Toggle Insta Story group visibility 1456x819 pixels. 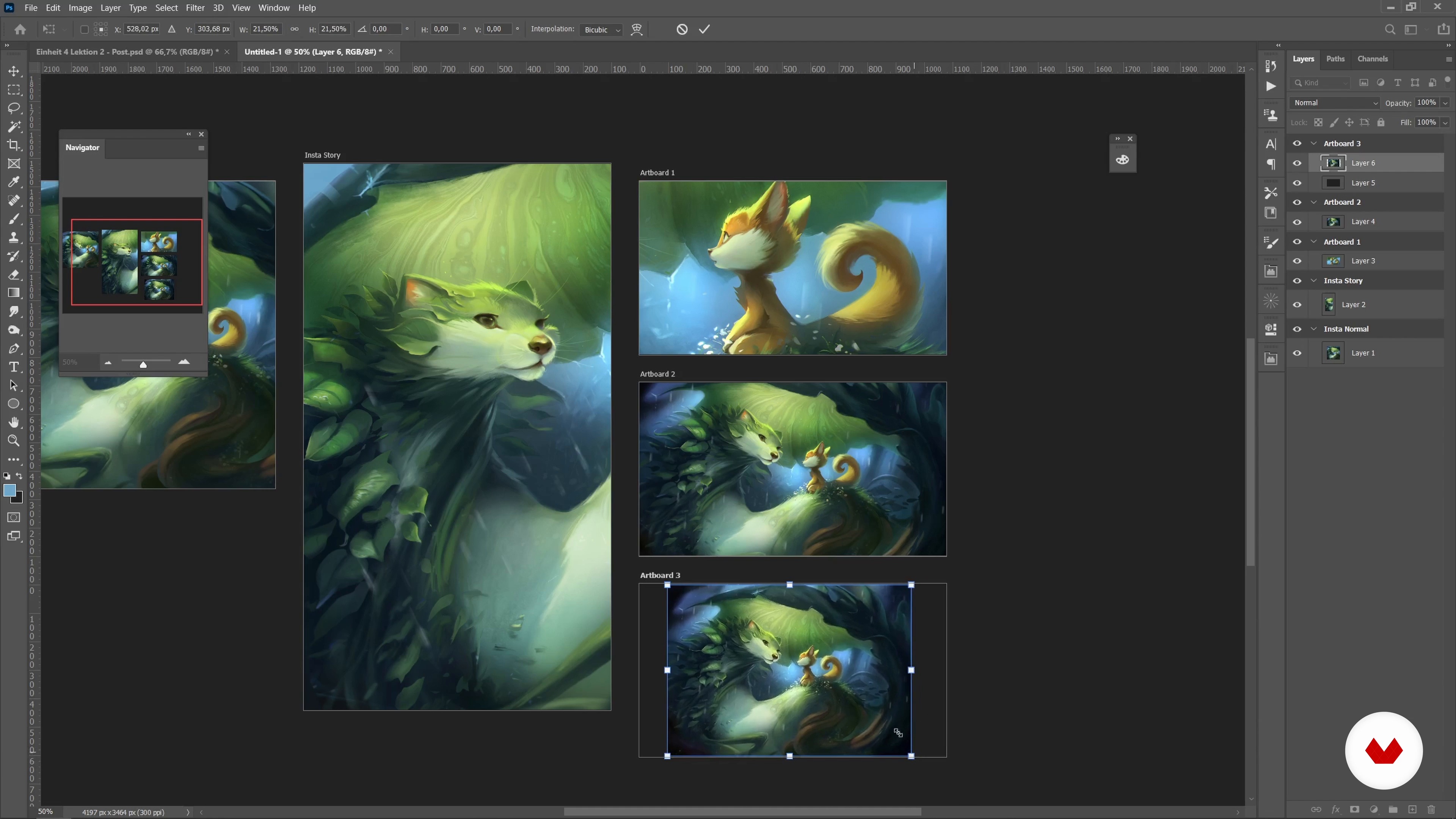tap(1297, 281)
